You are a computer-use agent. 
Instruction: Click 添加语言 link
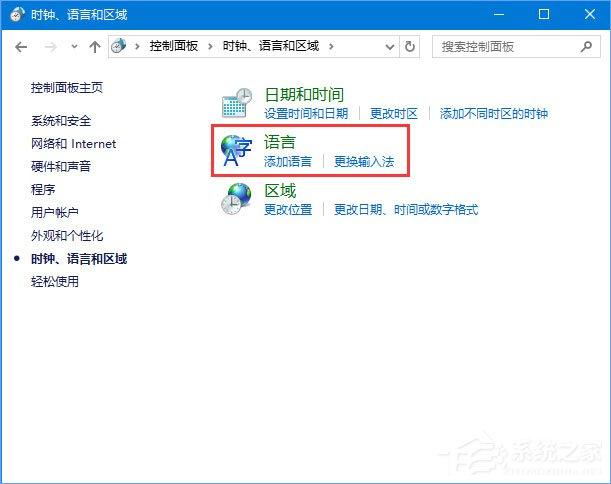click(288, 161)
